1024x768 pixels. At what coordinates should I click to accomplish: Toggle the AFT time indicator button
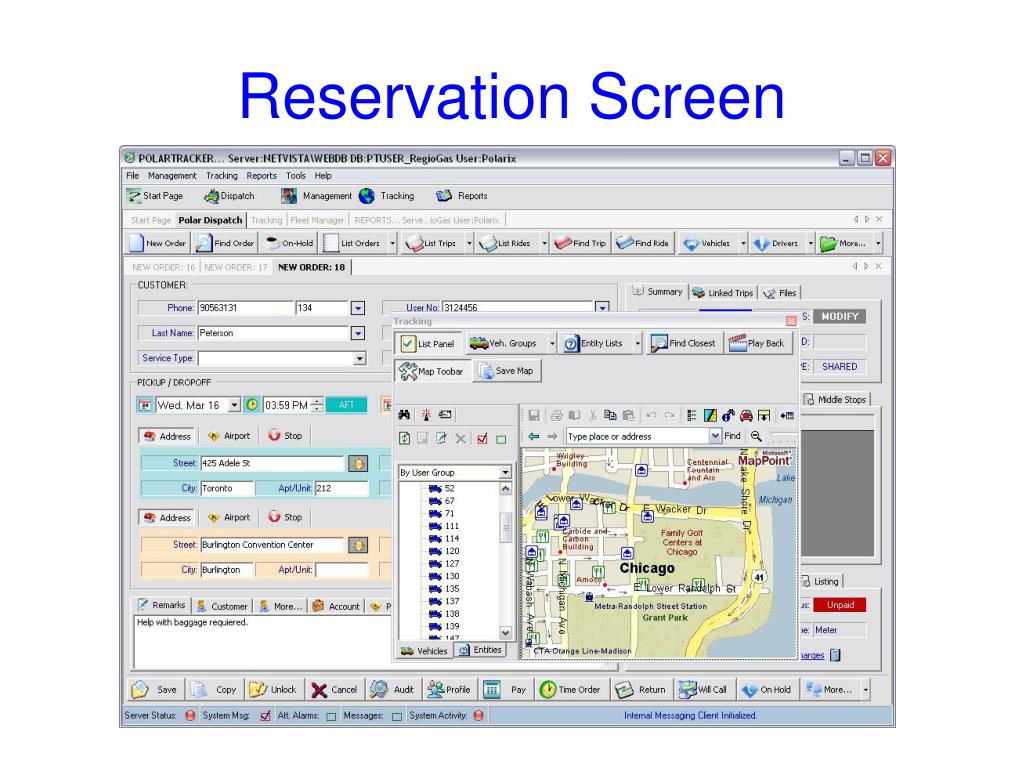pos(346,405)
